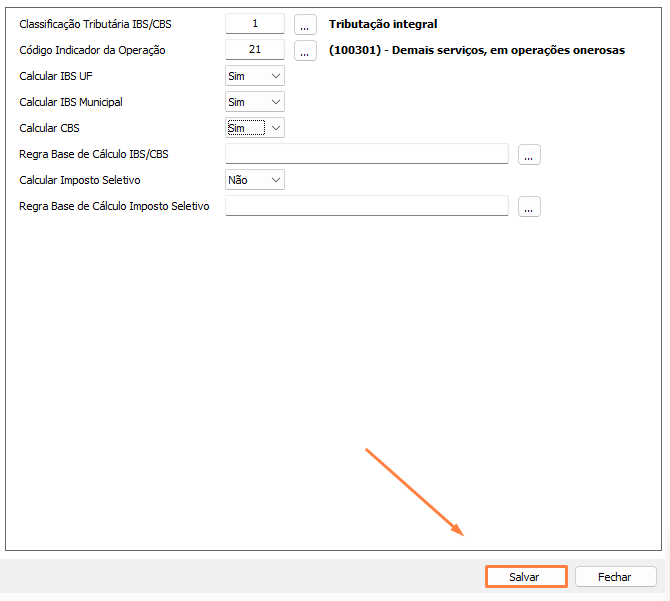Click the Fechar button
Image resolution: width=670 pixels, height=601 pixels.
click(x=615, y=577)
